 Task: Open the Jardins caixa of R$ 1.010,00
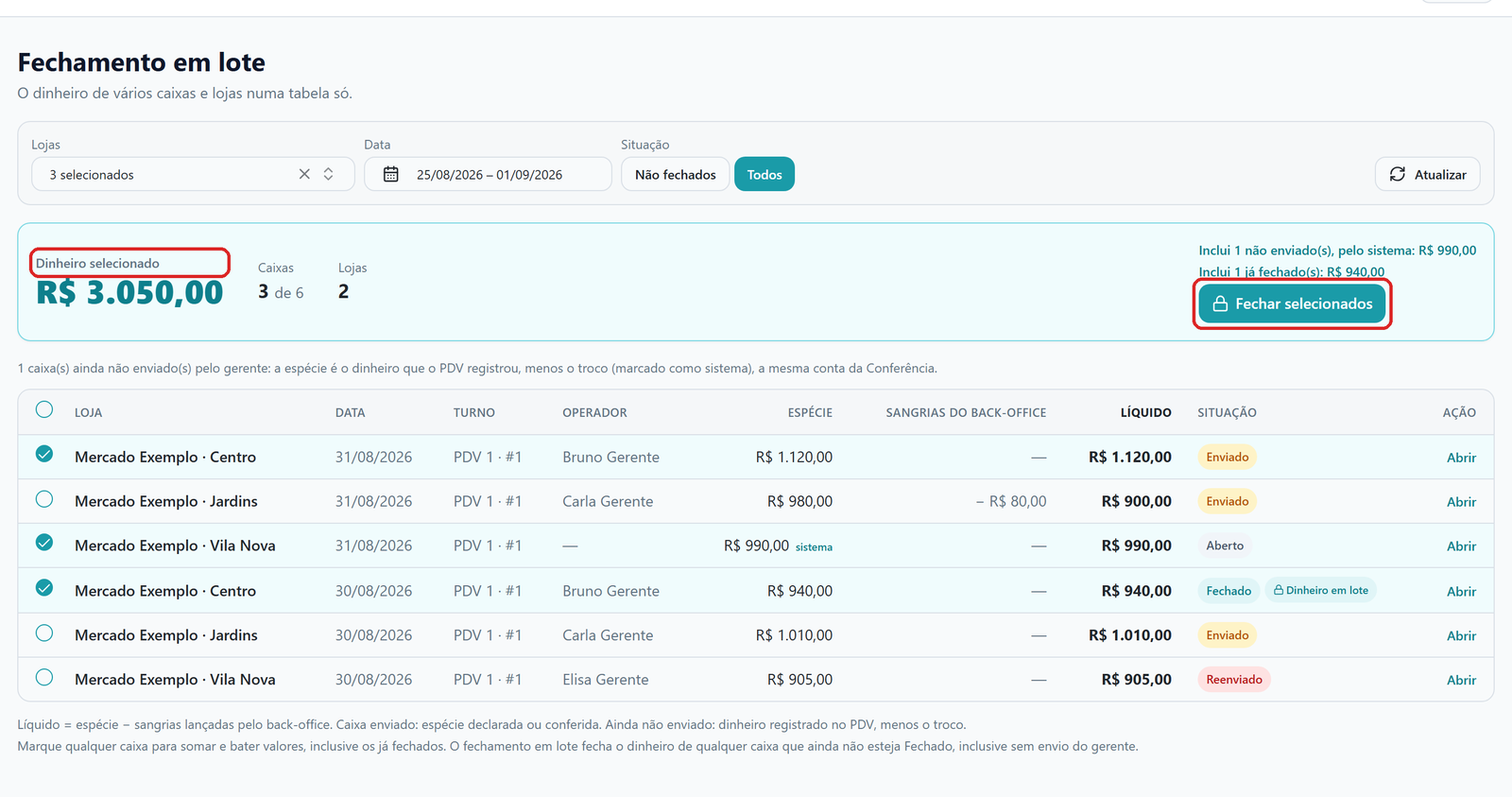pyautogui.click(x=1461, y=636)
